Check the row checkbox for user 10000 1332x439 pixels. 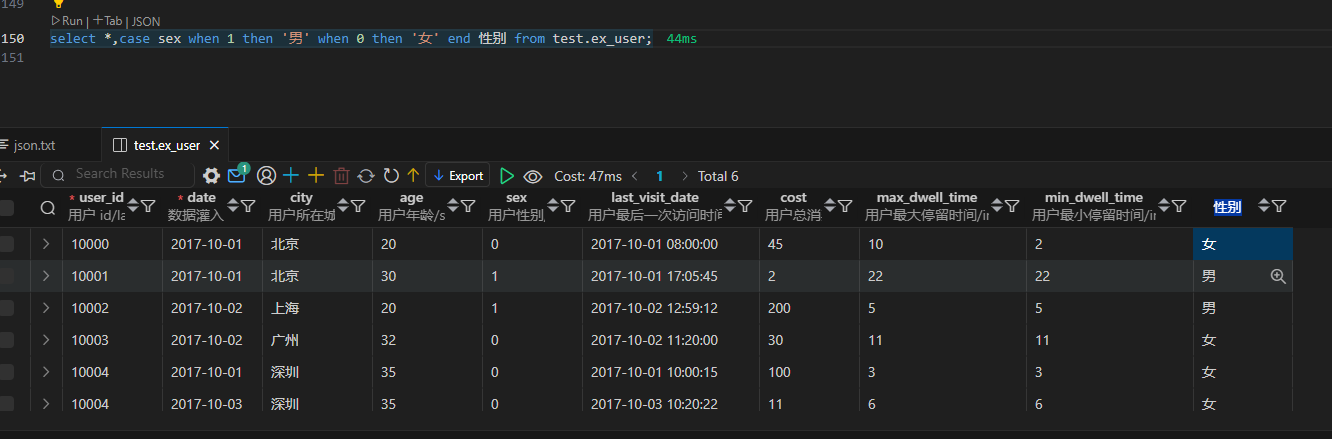7,244
